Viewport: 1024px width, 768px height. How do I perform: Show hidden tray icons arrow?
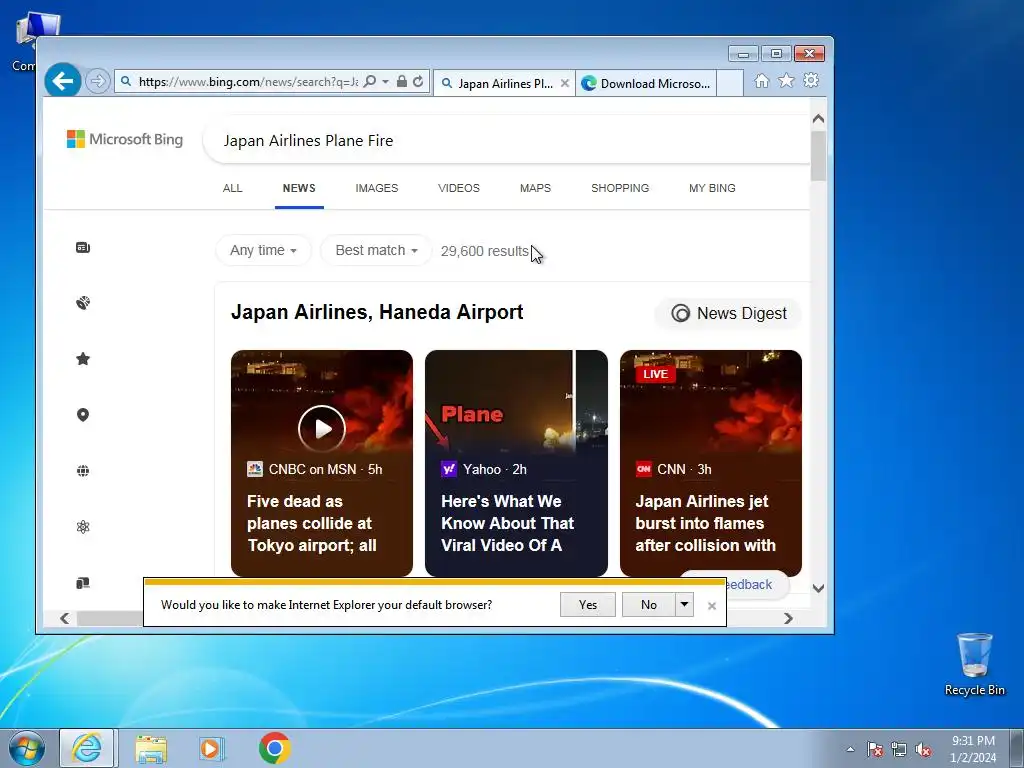[850, 749]
